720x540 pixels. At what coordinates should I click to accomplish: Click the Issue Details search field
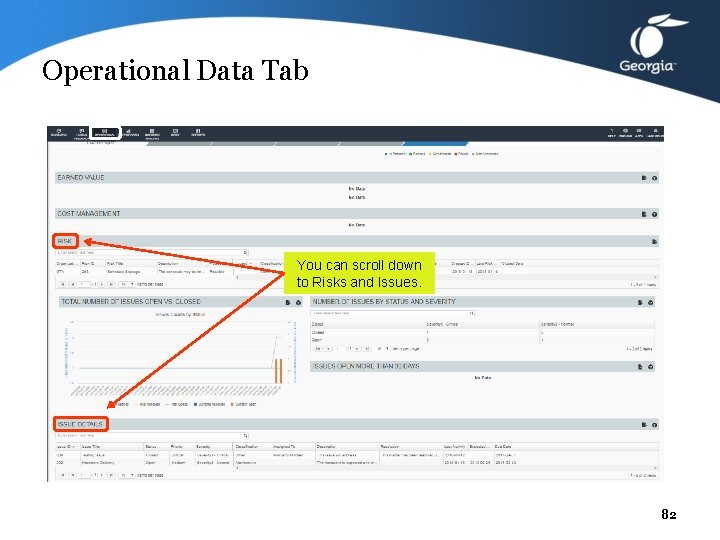click(x=152, y=435)
